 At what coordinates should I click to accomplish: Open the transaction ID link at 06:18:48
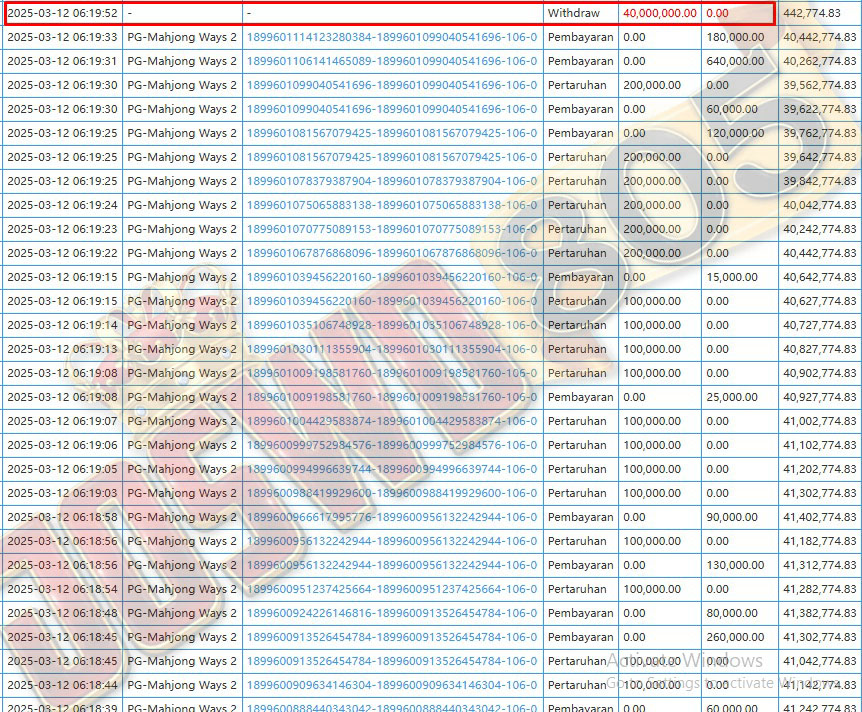(391, 613)
